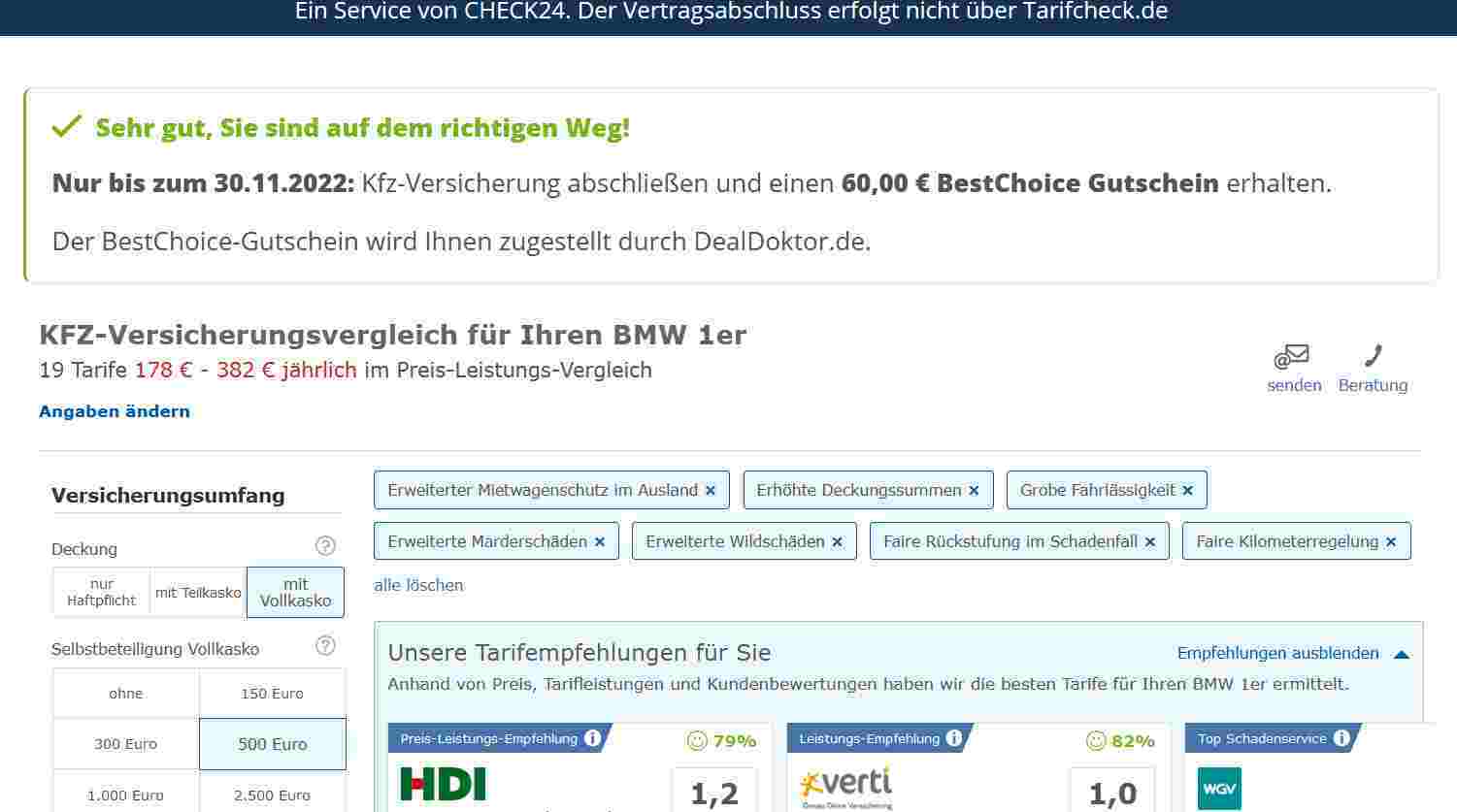
Task: Open info icon next to Leistungs-Empfehlung
Action: point(954,738)
